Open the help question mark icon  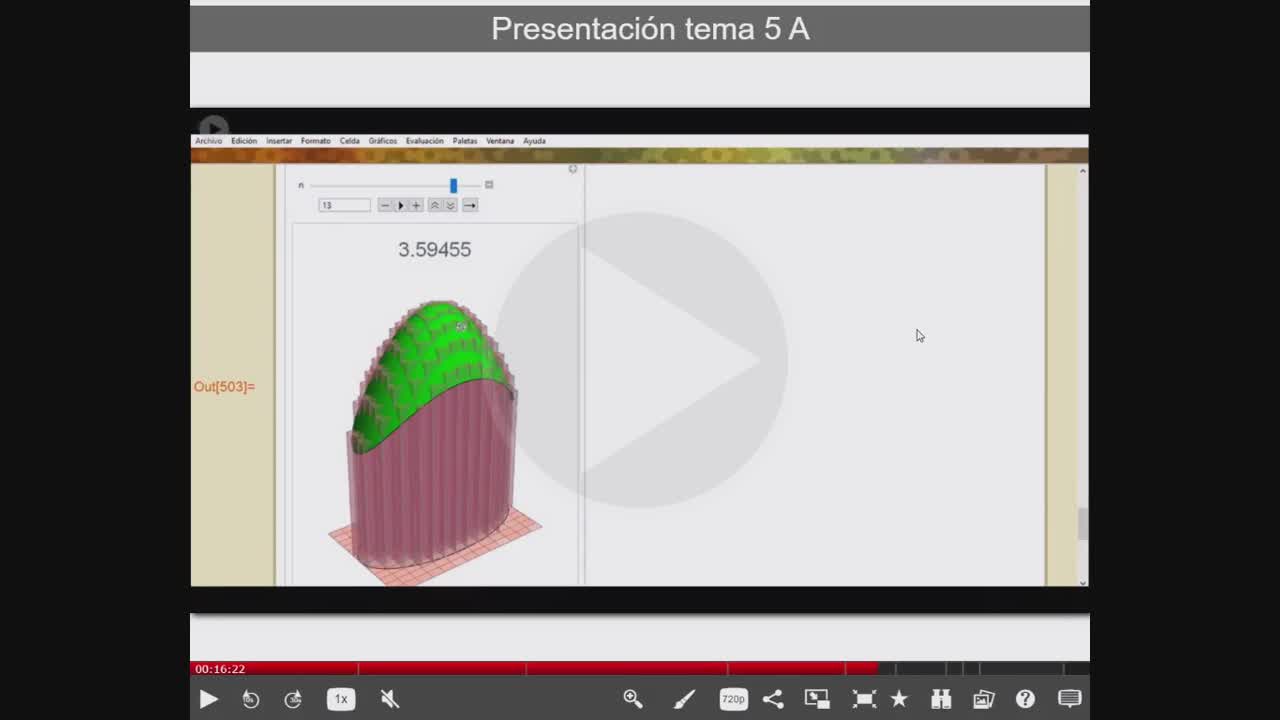[1025, 699]
